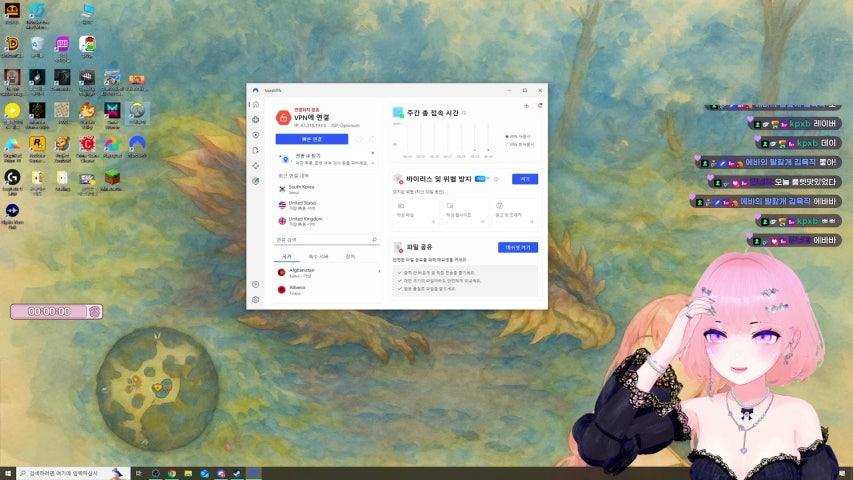Open File Explorer from the taskbar
Screen dimensions: 853x480
point(188,473)
